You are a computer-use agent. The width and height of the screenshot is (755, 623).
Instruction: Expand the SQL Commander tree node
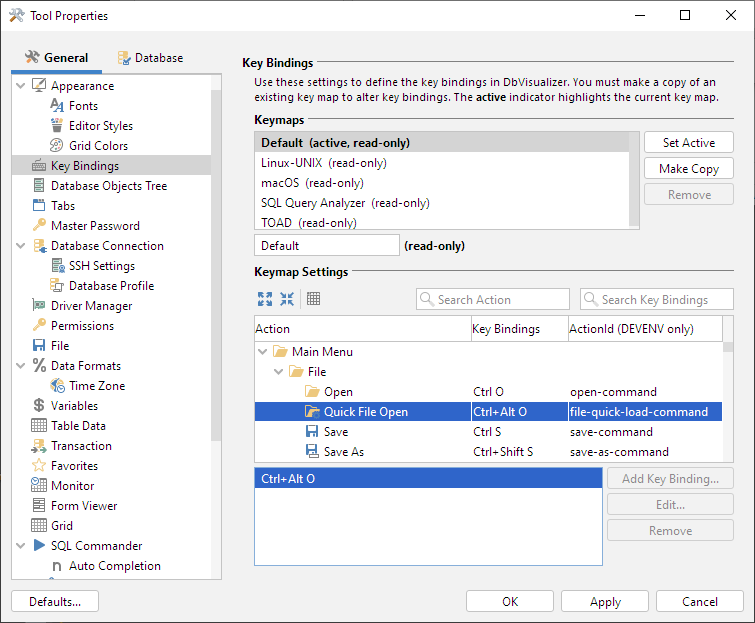coord(21,546)
